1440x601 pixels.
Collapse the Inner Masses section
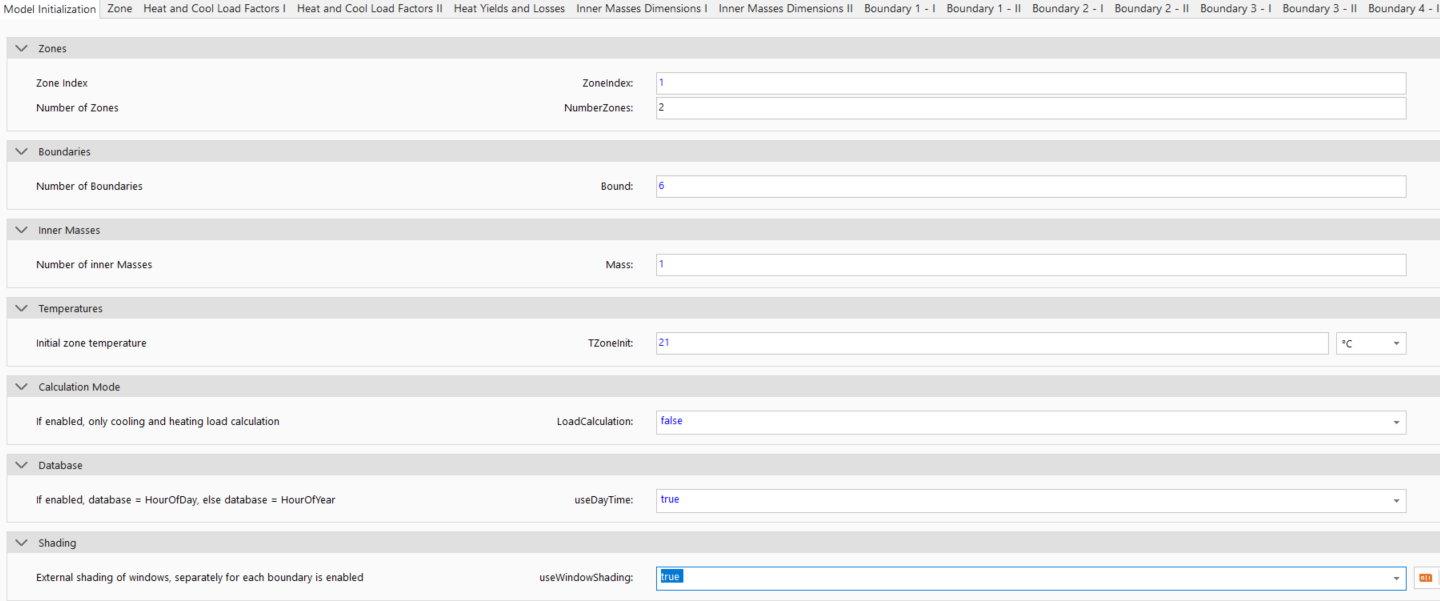[x=22, y=230]
